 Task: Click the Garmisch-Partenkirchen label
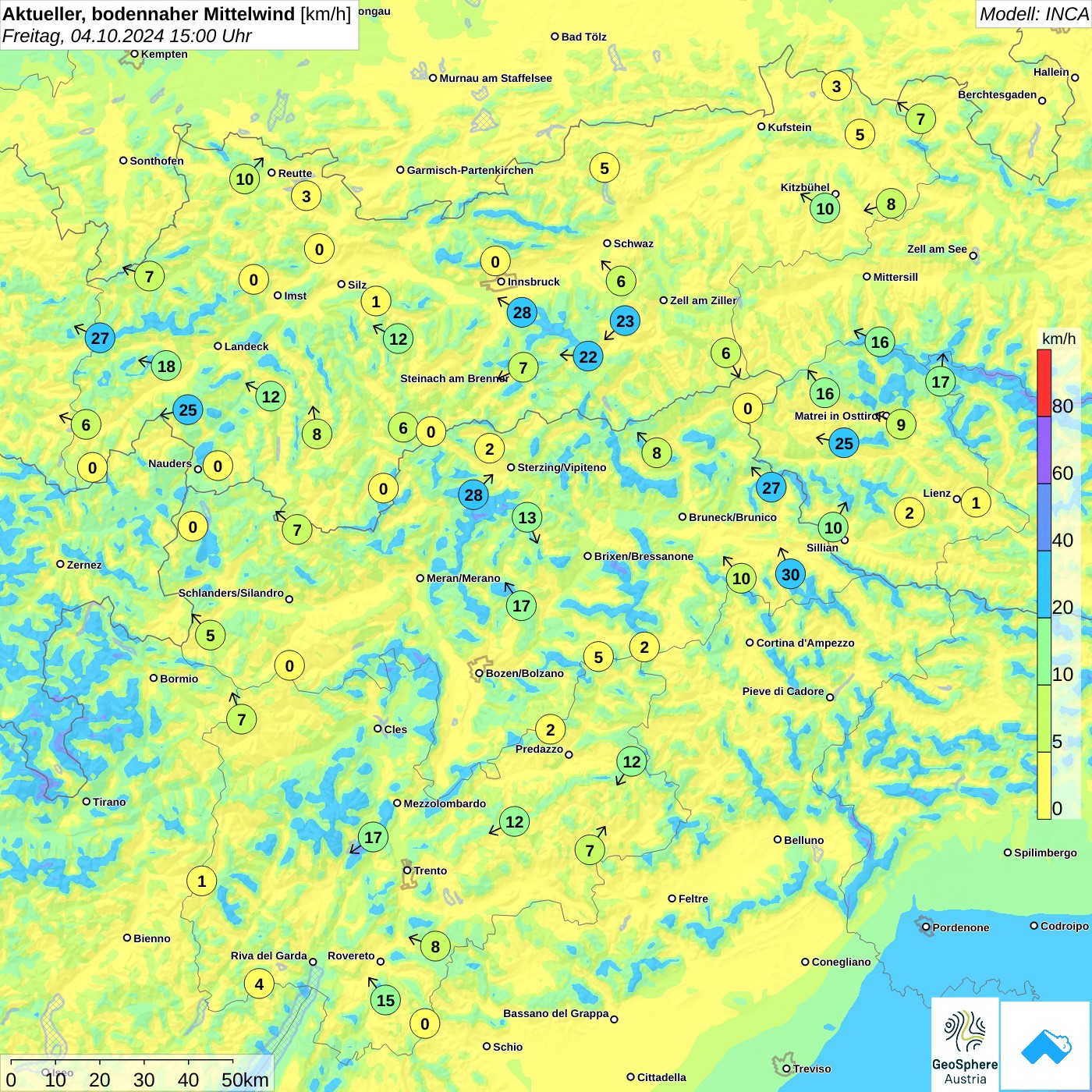coord(470,170)
